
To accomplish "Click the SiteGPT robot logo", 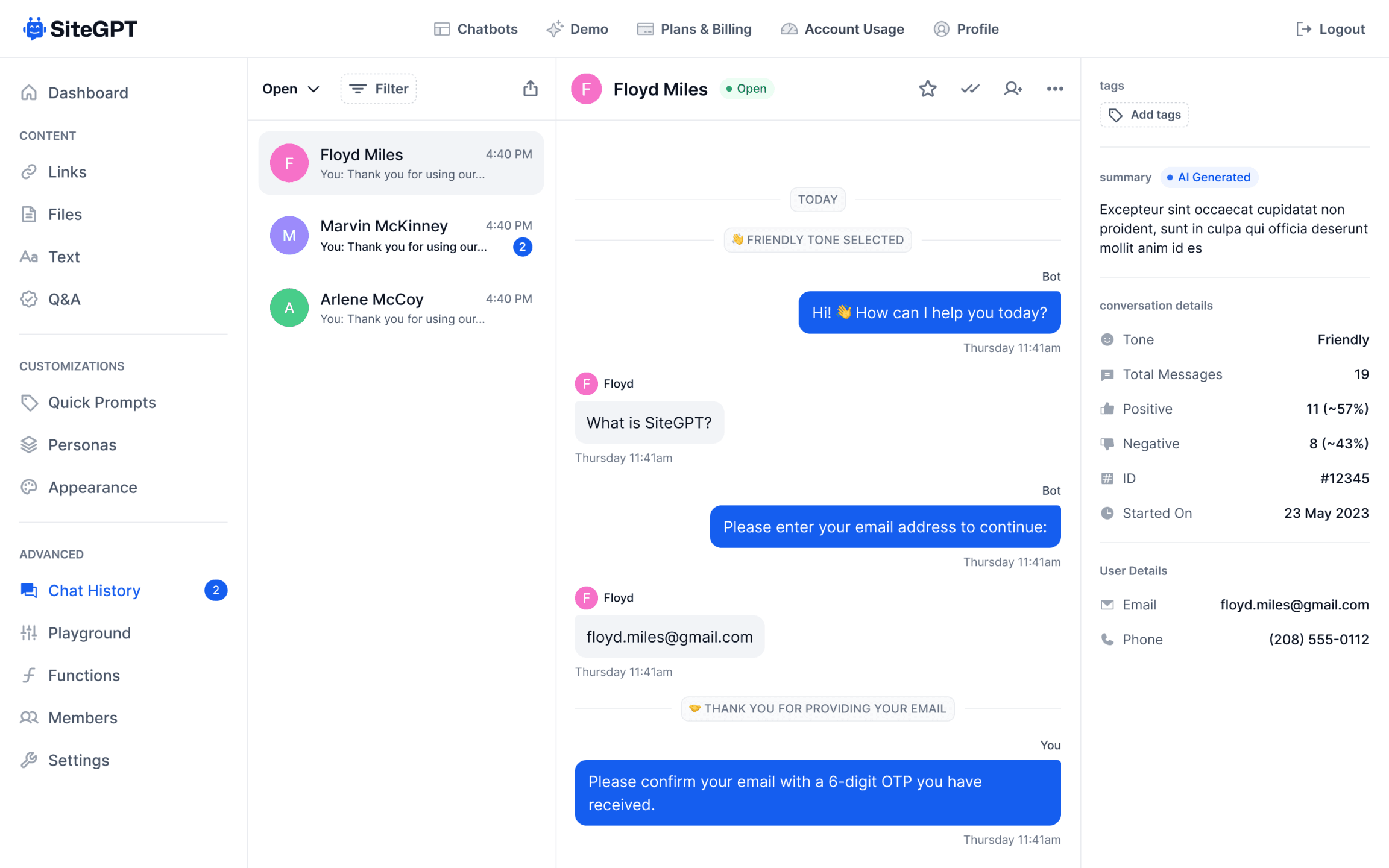I will (x=34, y=29).
